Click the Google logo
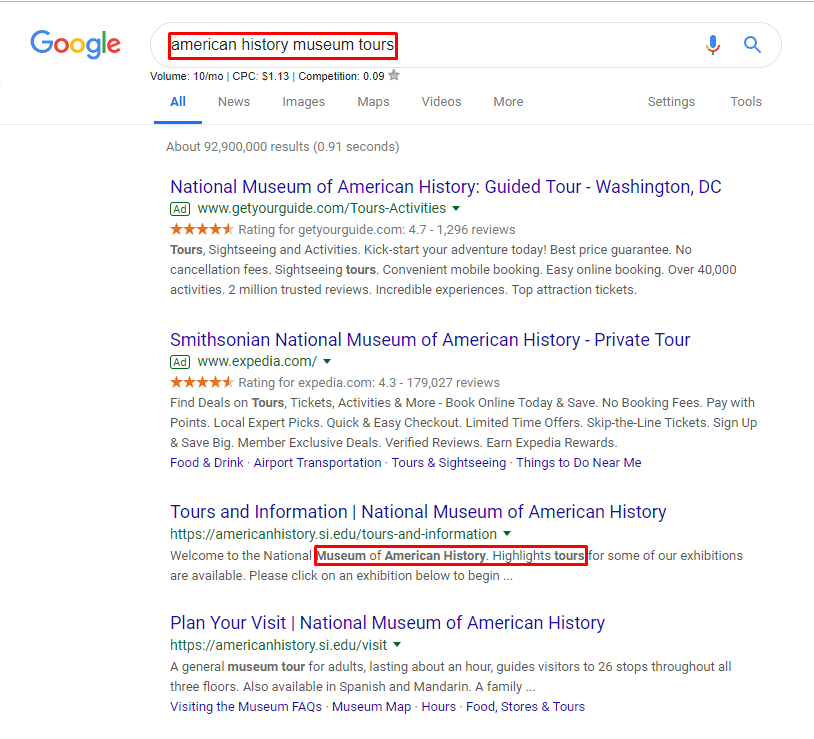Viewport: 814px width, 739px height. point(75,44)
